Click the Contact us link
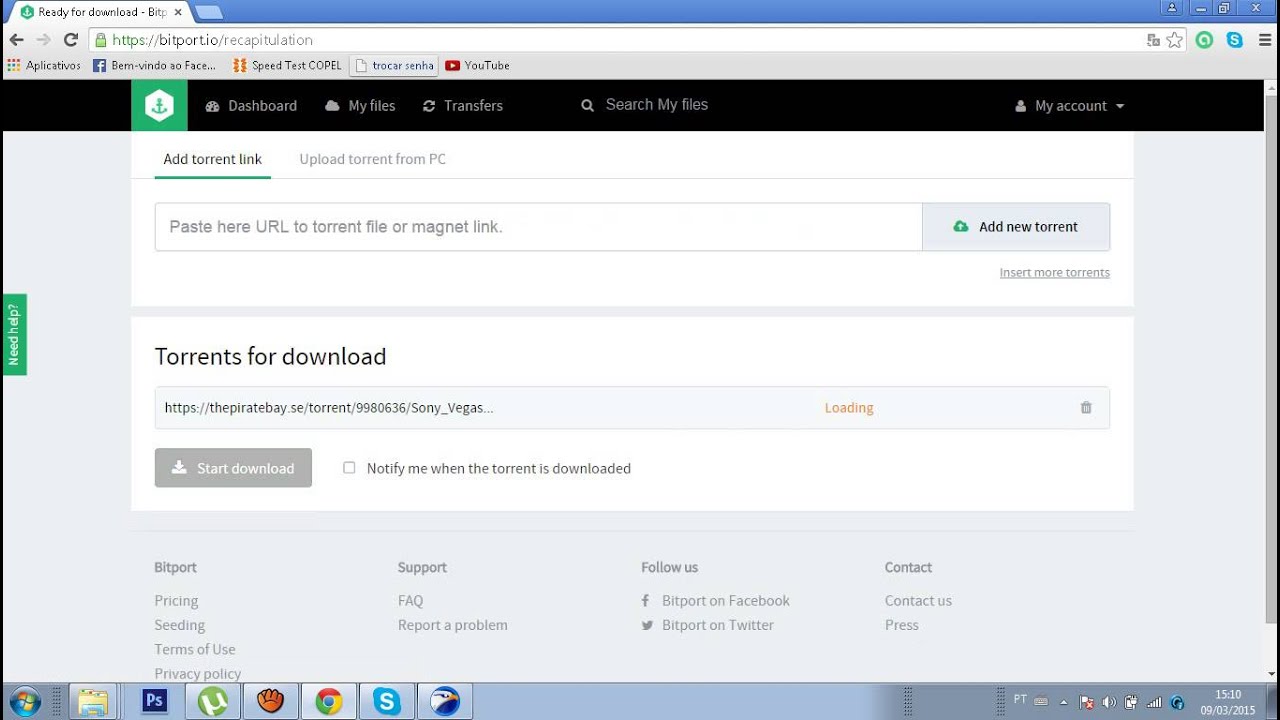The width and height of the screenshot is (1280, 720). (x=918, y=601)
